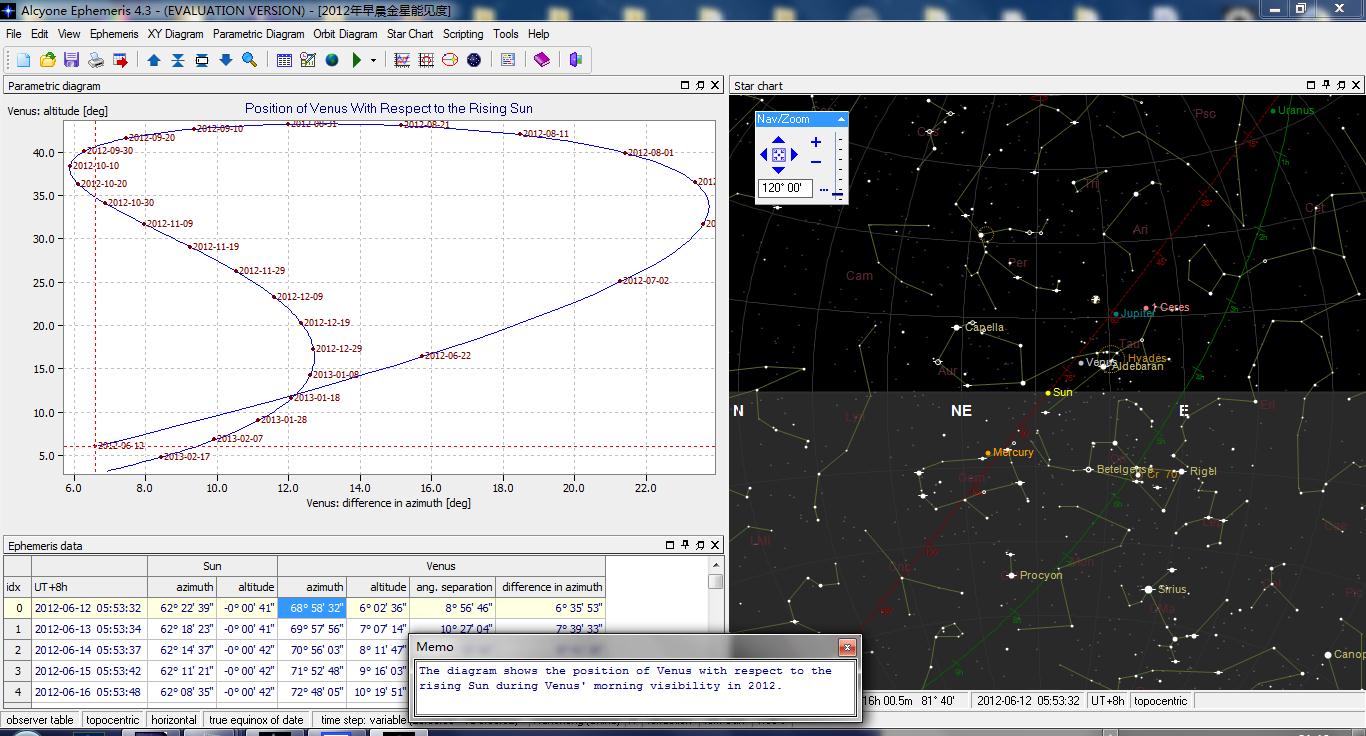Zoom out with Nav/Zoom minus button
1366x736 pixels.
816,162
